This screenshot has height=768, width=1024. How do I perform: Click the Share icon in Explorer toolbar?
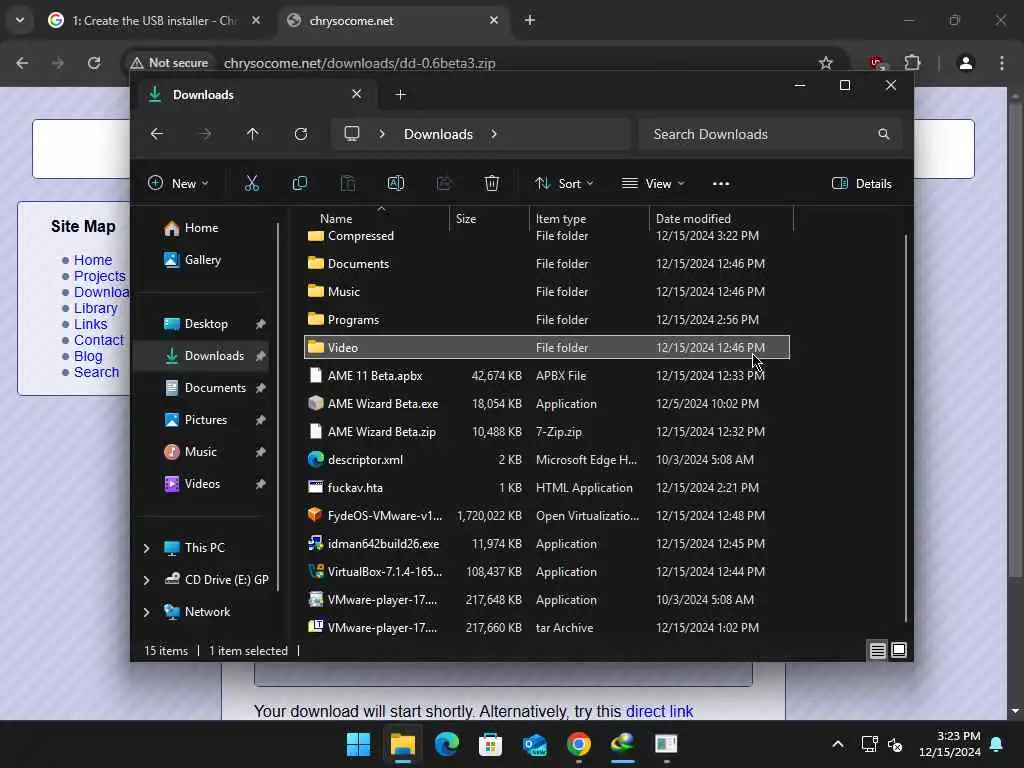(x=444, y=184)
